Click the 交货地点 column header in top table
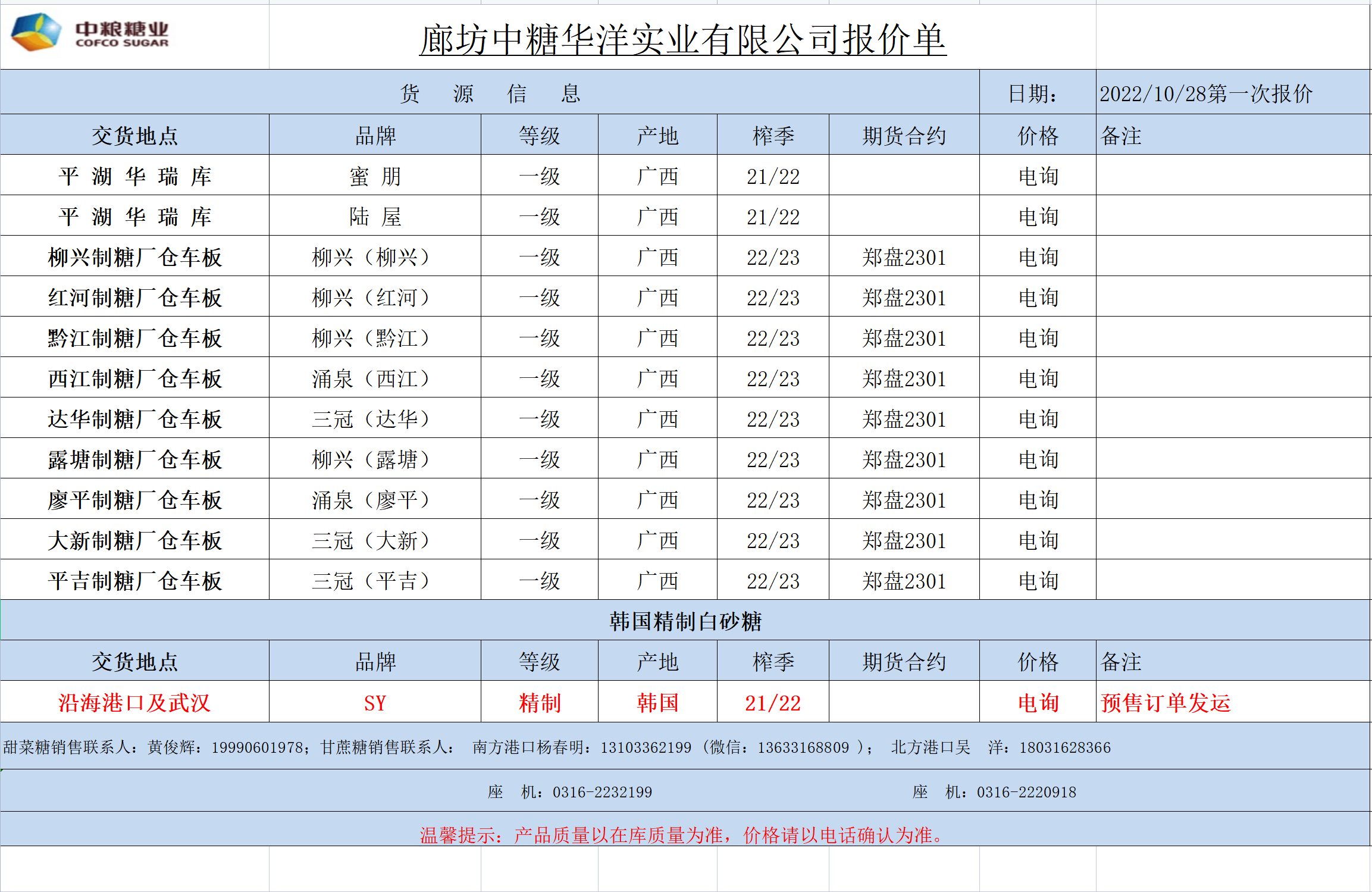Viewport: 1372px width, 892px height. coord(134,136)
